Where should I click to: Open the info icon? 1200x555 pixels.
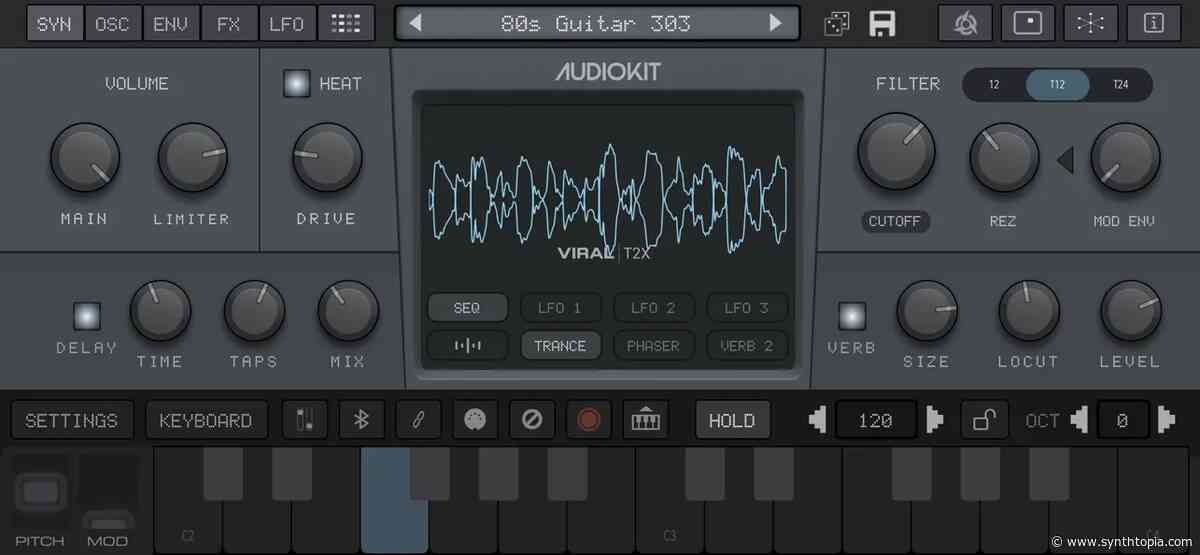1154,23
